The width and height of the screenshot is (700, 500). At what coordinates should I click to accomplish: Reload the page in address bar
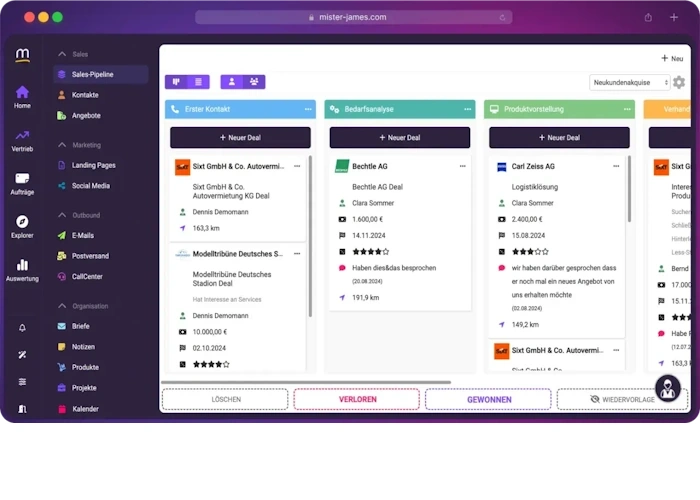coord(502,17)
